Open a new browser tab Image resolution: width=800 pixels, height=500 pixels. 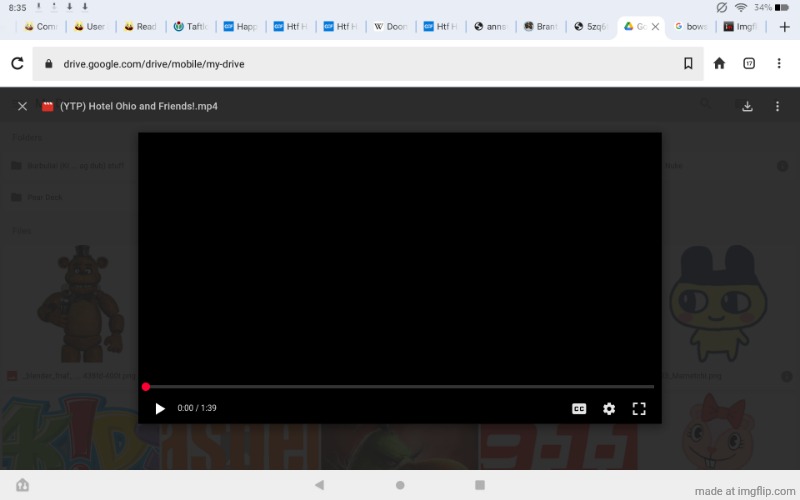784,27
